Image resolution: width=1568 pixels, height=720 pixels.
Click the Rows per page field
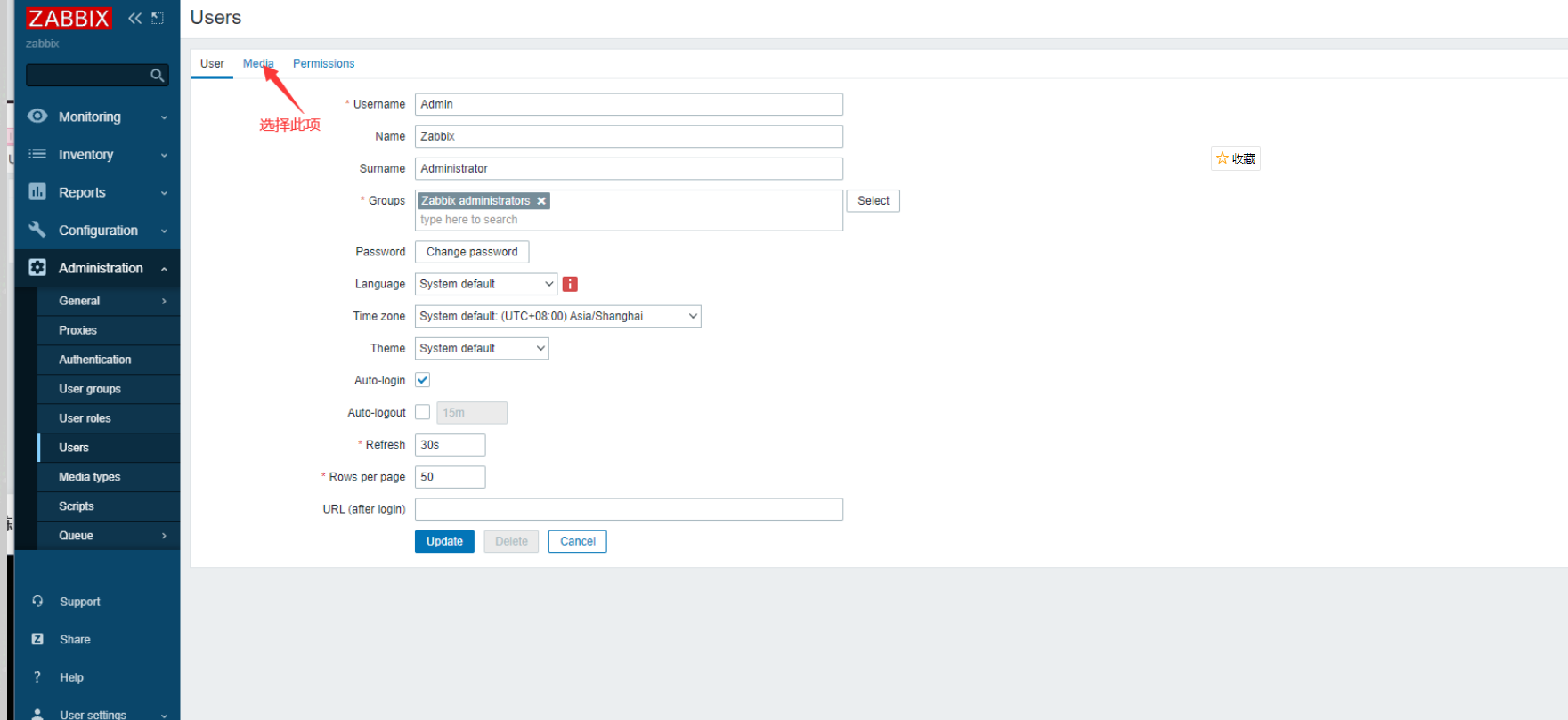click(451, 477)
